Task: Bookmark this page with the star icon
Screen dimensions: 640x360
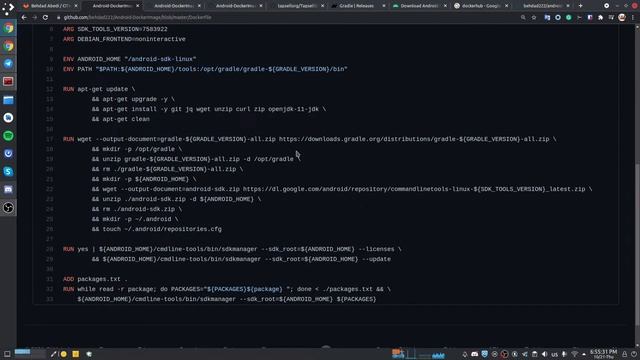Action: (x=534, y=18)
